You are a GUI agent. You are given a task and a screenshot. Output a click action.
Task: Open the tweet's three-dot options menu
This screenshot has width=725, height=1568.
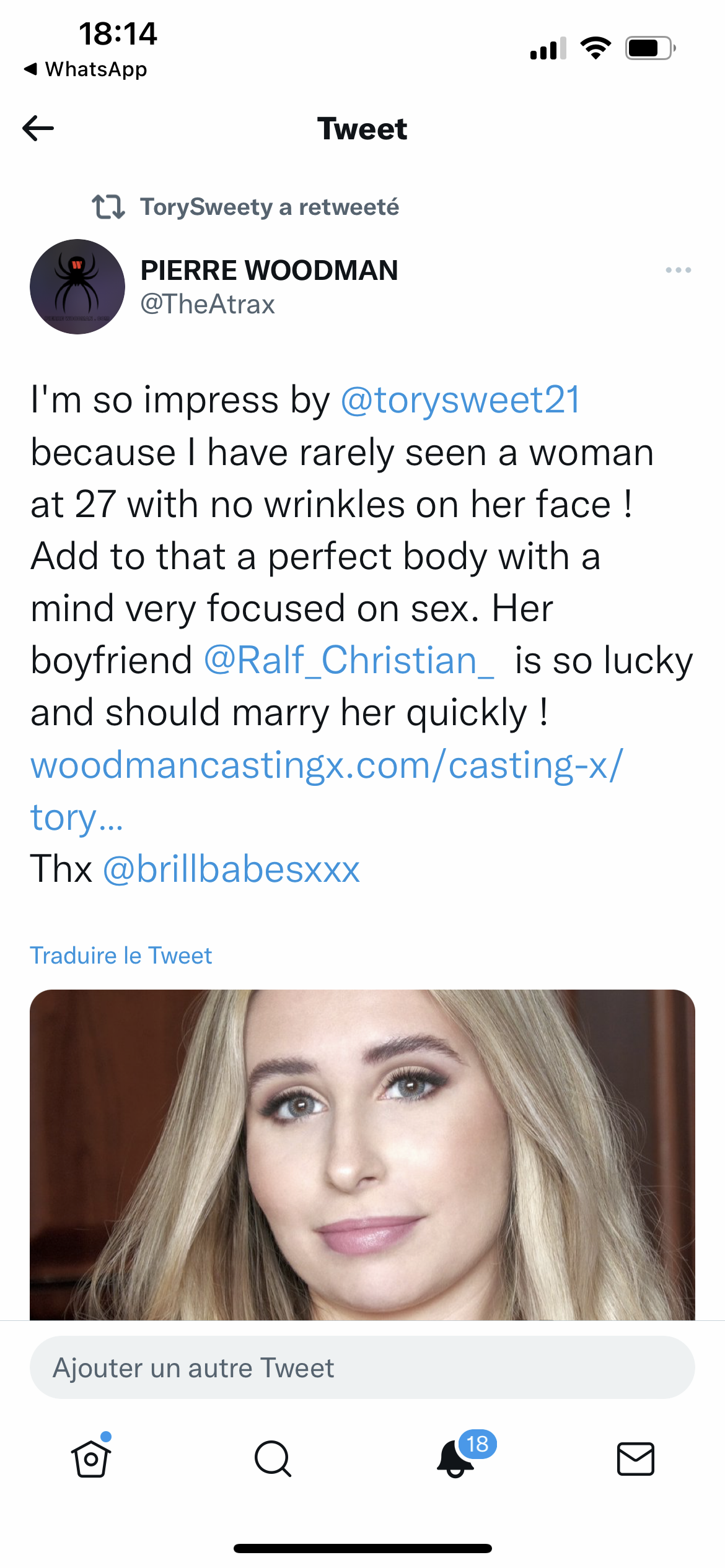678,270
